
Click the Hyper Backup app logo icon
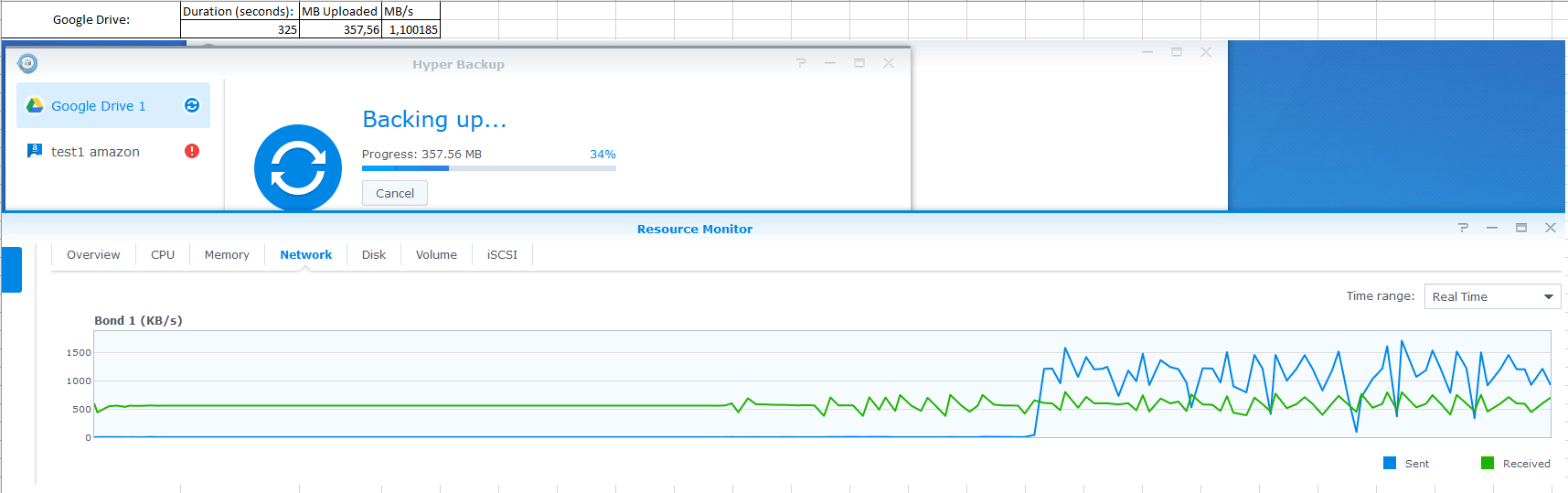[28, 63]
